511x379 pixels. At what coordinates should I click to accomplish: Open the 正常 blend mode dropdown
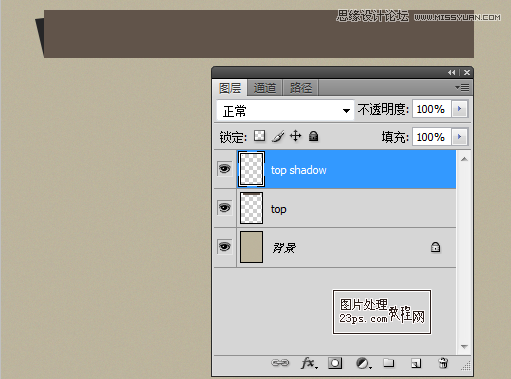point(285,110)
